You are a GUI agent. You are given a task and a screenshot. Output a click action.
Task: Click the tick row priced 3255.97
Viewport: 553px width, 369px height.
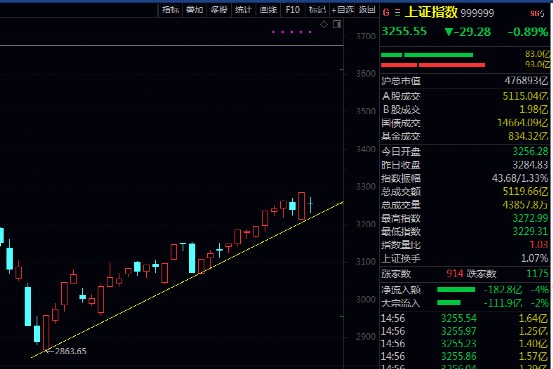(x=464, y=331)
